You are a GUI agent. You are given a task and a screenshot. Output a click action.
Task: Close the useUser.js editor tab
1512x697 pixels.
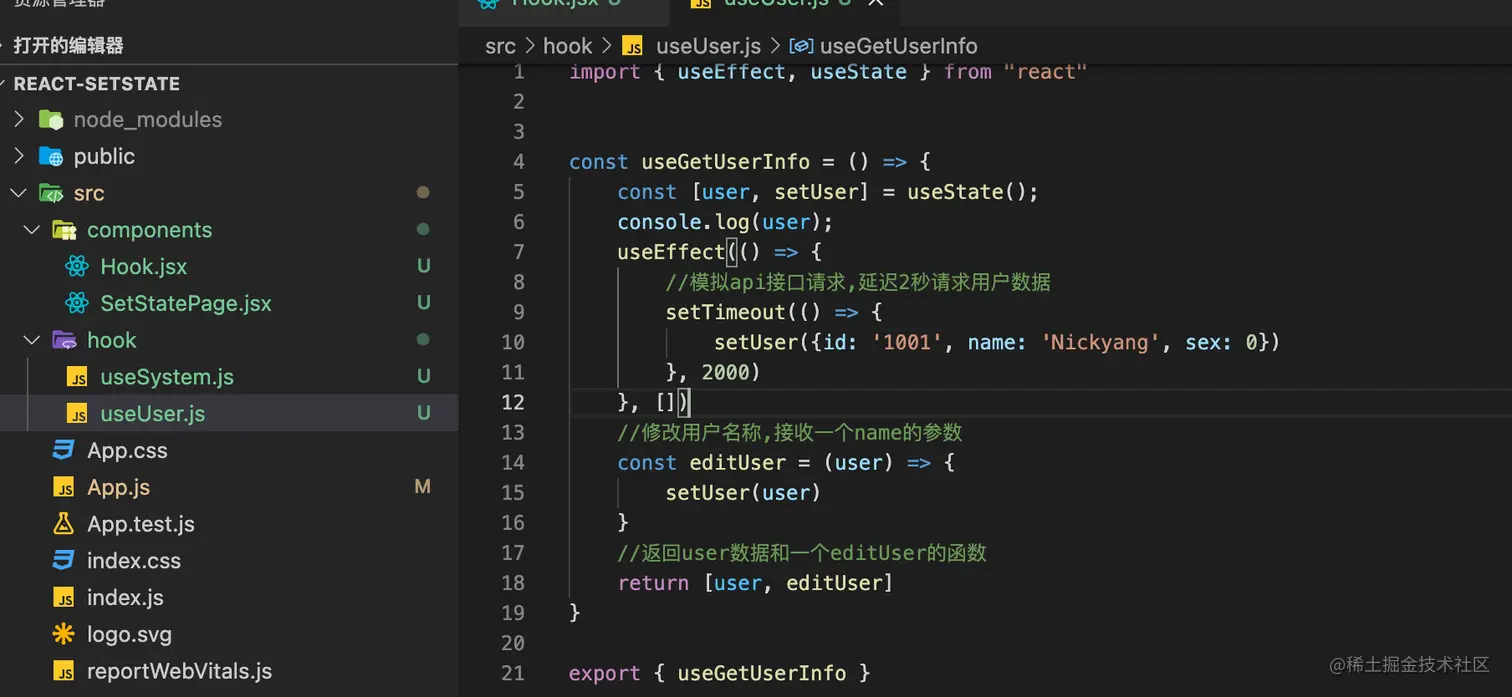[876, 3]
